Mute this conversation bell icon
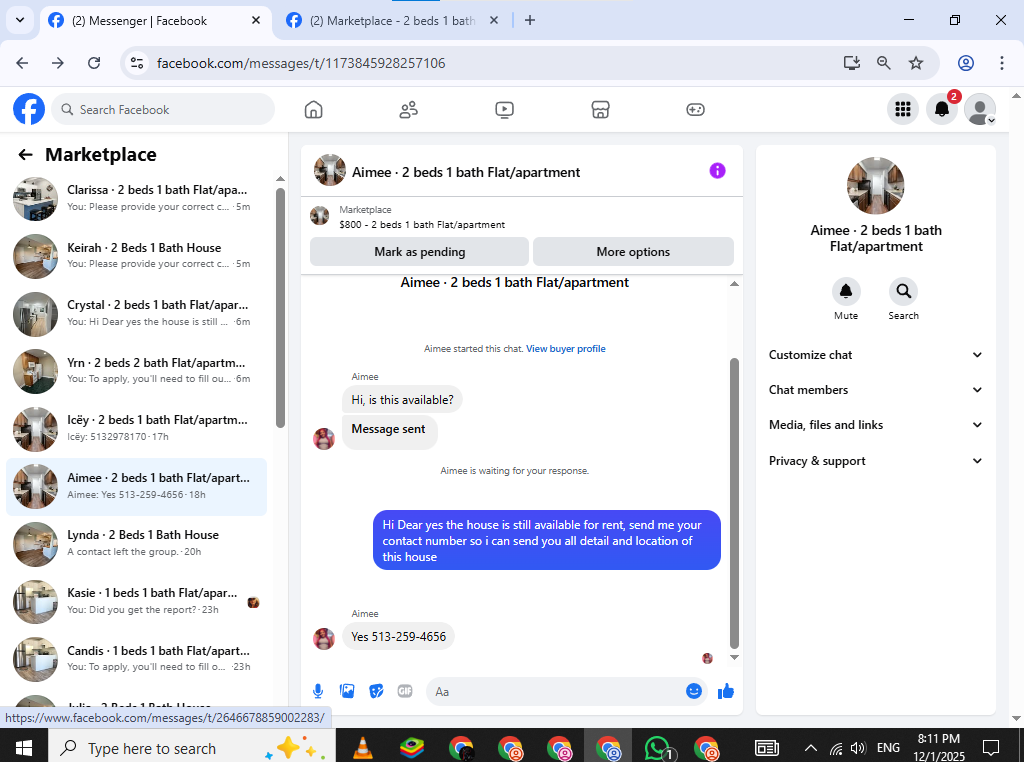 [x=846, y=291]
